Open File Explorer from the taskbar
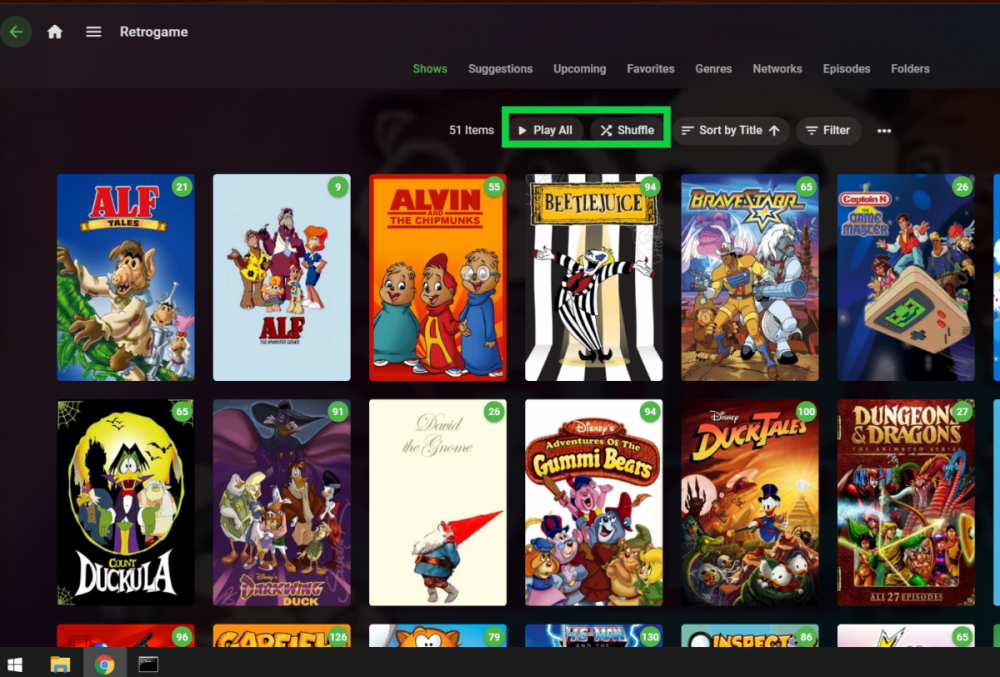Screen dimensions: 1000x677 (x=60, y=664)
